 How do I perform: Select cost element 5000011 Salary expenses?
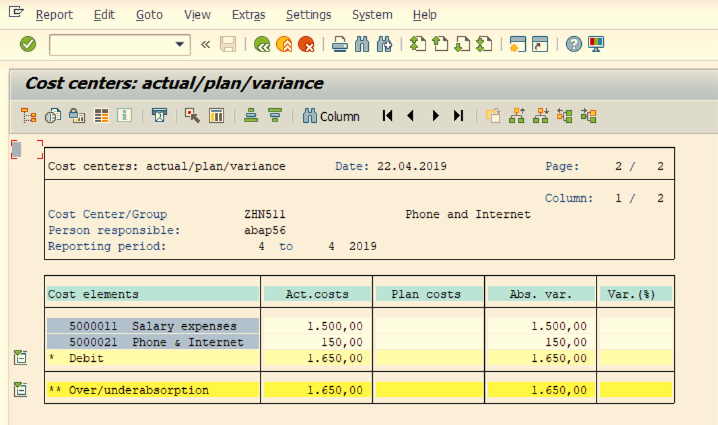click(x=152, y=326)
